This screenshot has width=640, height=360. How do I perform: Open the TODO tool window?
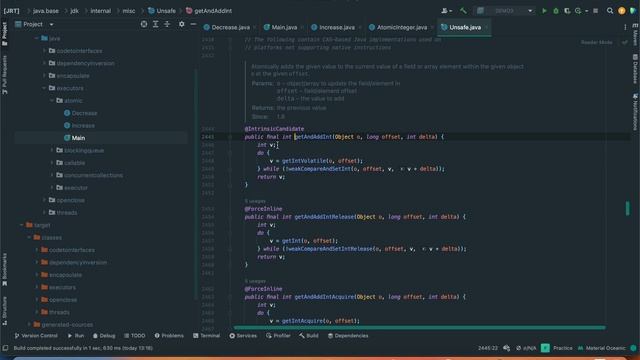click(x=135, y=336)
